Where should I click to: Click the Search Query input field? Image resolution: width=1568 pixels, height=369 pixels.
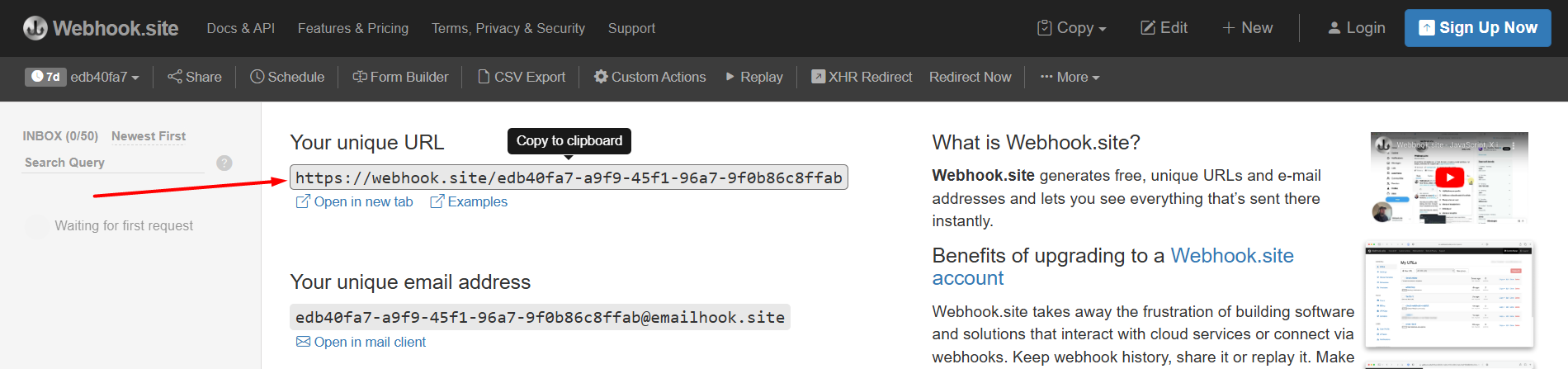114,163
